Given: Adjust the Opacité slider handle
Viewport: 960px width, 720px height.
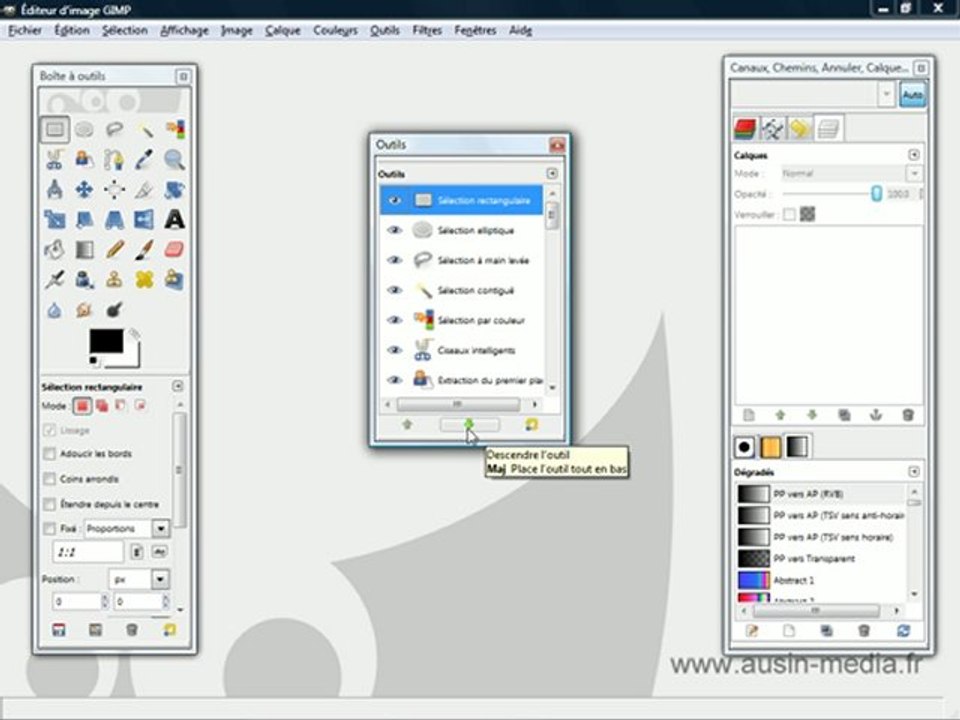Looking at the screenshot, I should tap(876, 193).
